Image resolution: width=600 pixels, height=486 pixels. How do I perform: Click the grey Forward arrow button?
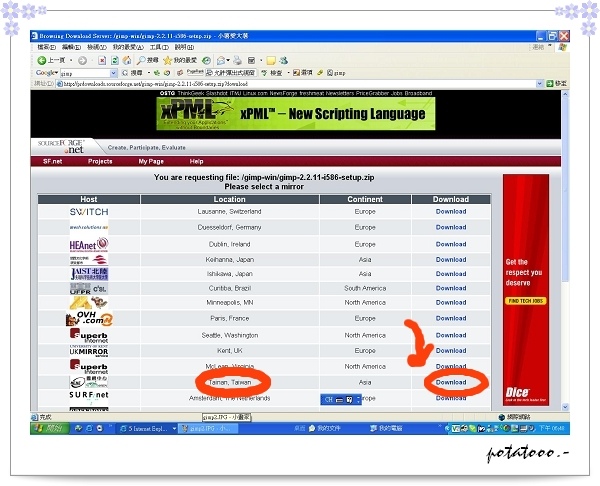point(82,60)
